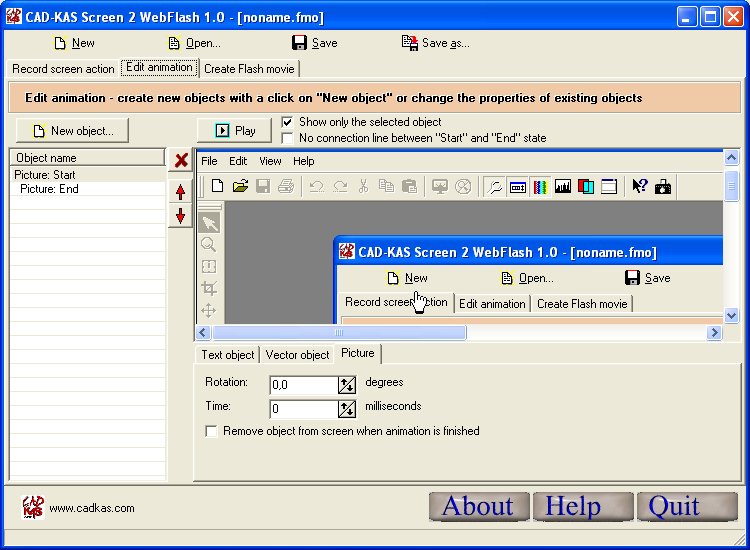Click the preview vertical scrollbar's up arrow
This screenshot has height=550, width=750.
point(731,157)
